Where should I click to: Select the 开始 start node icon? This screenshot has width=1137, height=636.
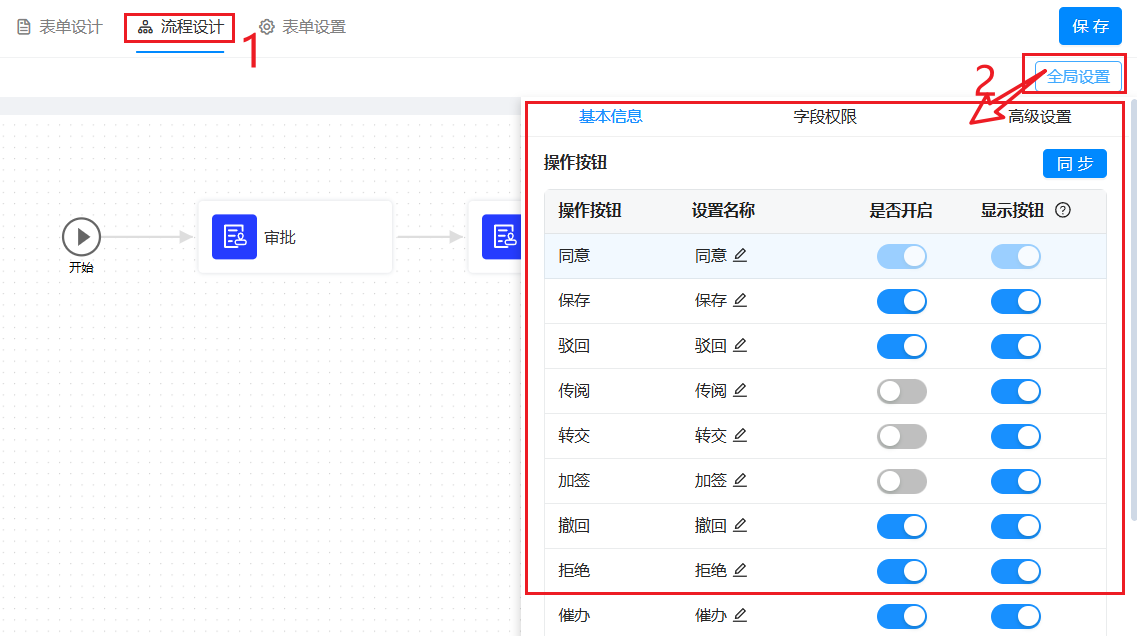(x=82, y=237)
